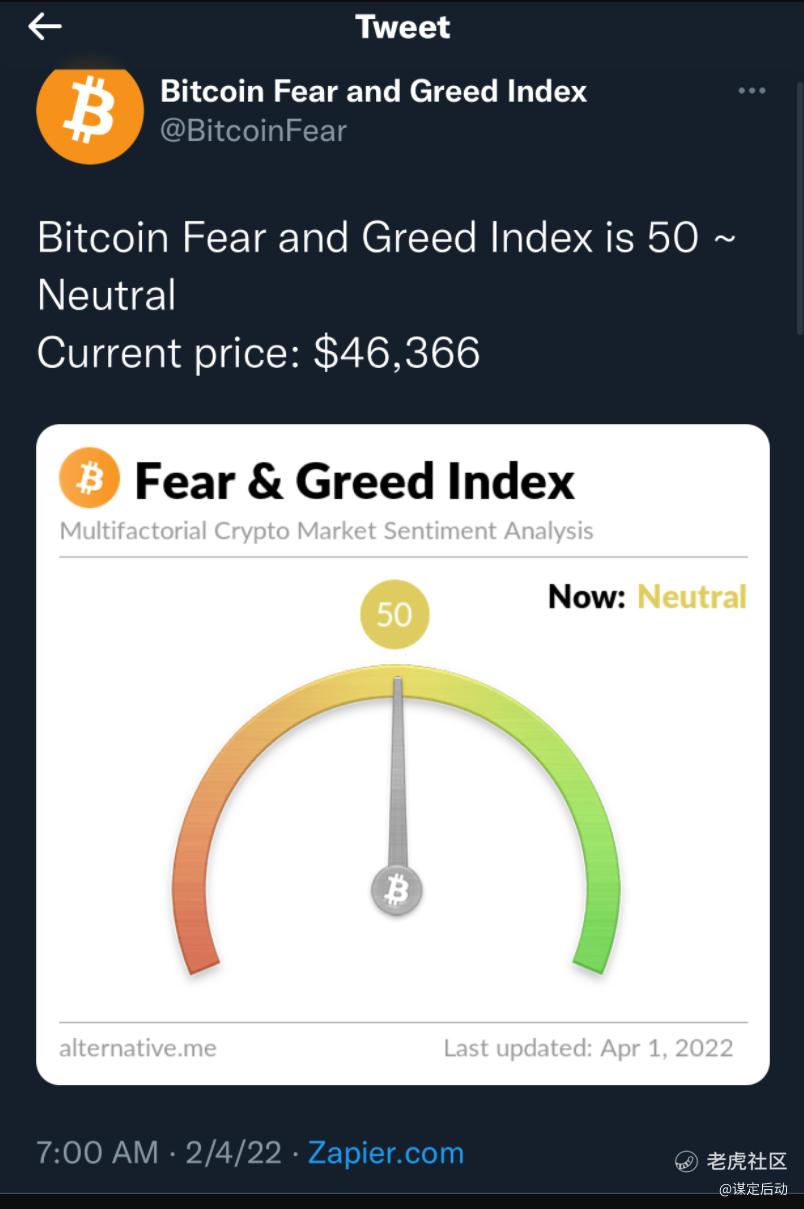Screen dimensions: 804x1209
Task: Click the yellow 50 value bubble
Action: tap(394, 614)
